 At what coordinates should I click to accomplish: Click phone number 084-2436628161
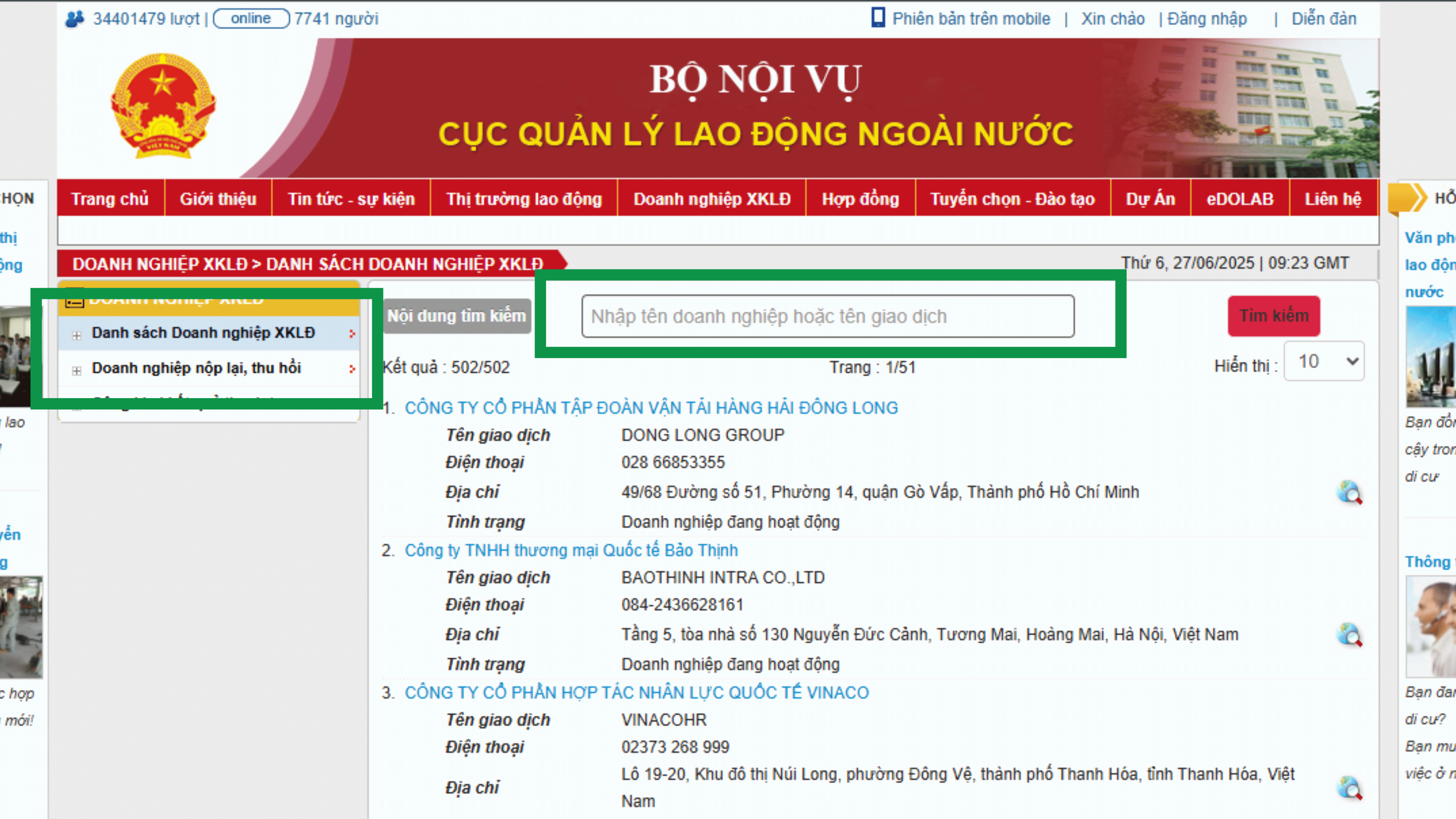682,605
